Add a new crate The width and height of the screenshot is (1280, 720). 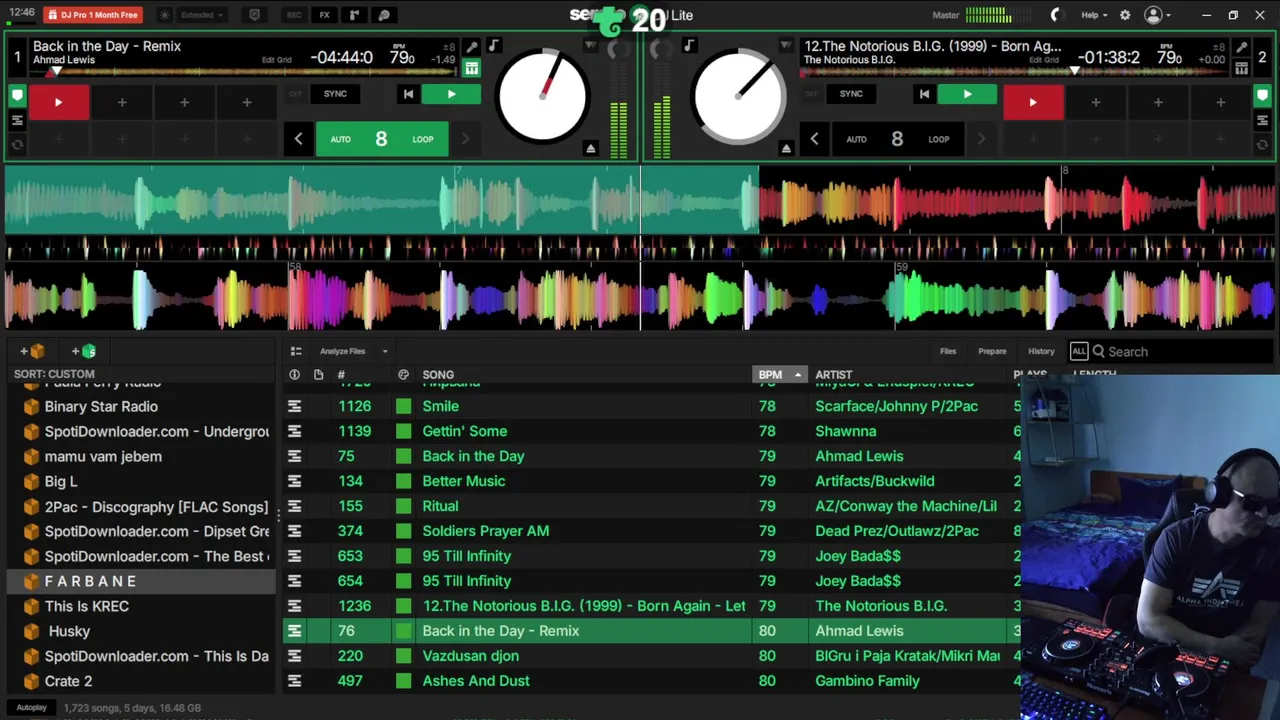point(32,351)
